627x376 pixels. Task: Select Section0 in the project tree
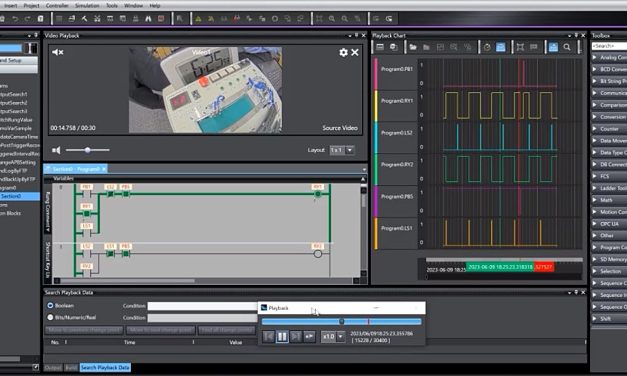pos(20,196)
